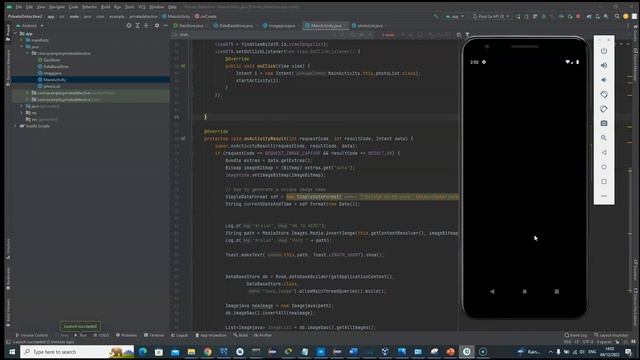
Task: Open the app run configuration dropdown
Action: coord(454,16)
